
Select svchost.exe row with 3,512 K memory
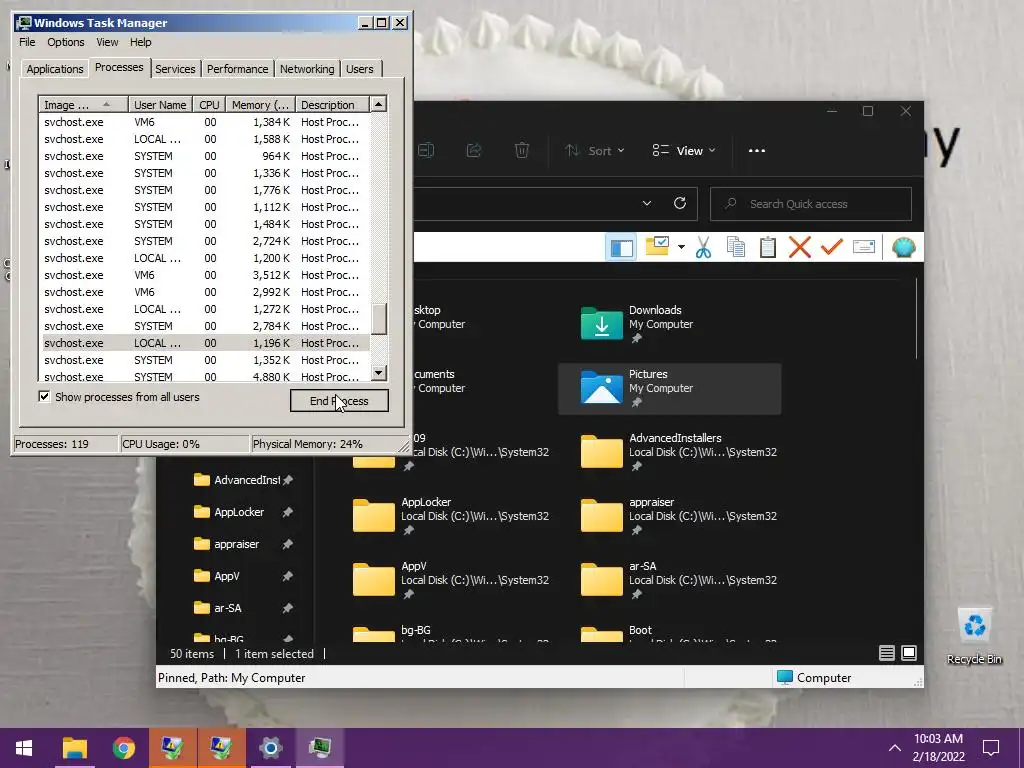point(206,275)
